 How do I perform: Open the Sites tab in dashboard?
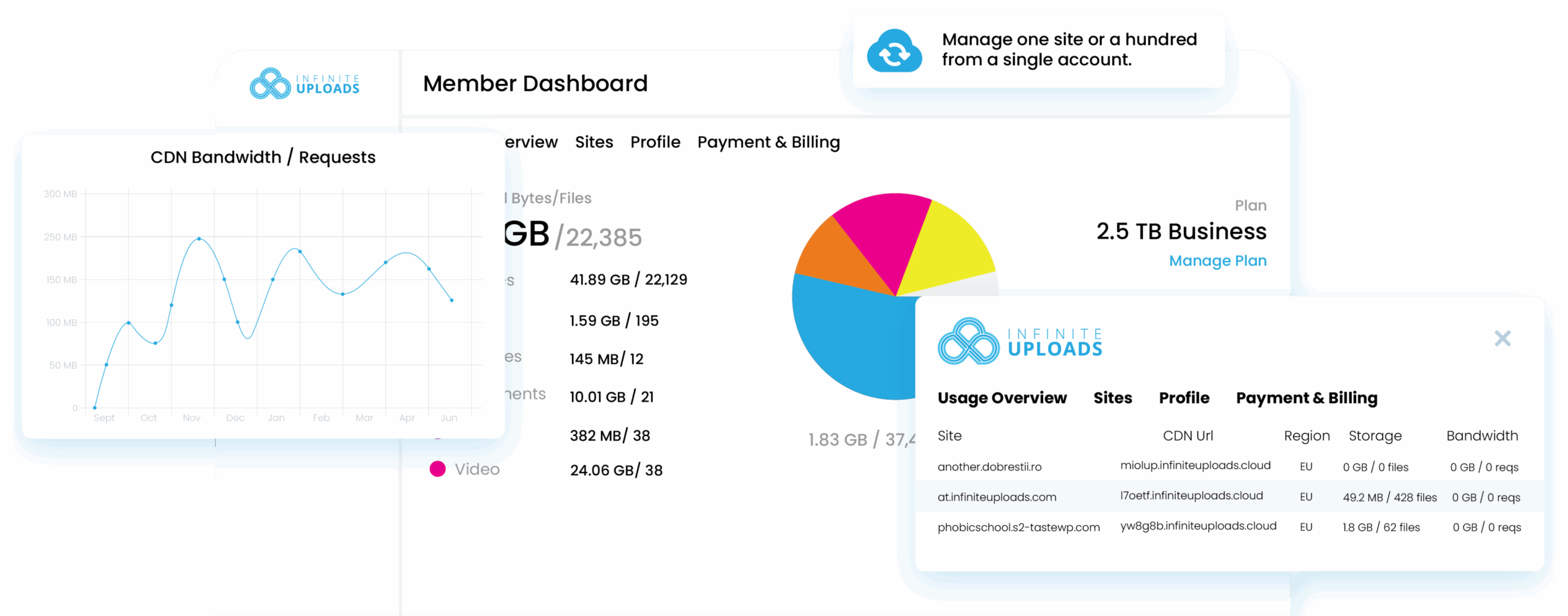(594, 142)
